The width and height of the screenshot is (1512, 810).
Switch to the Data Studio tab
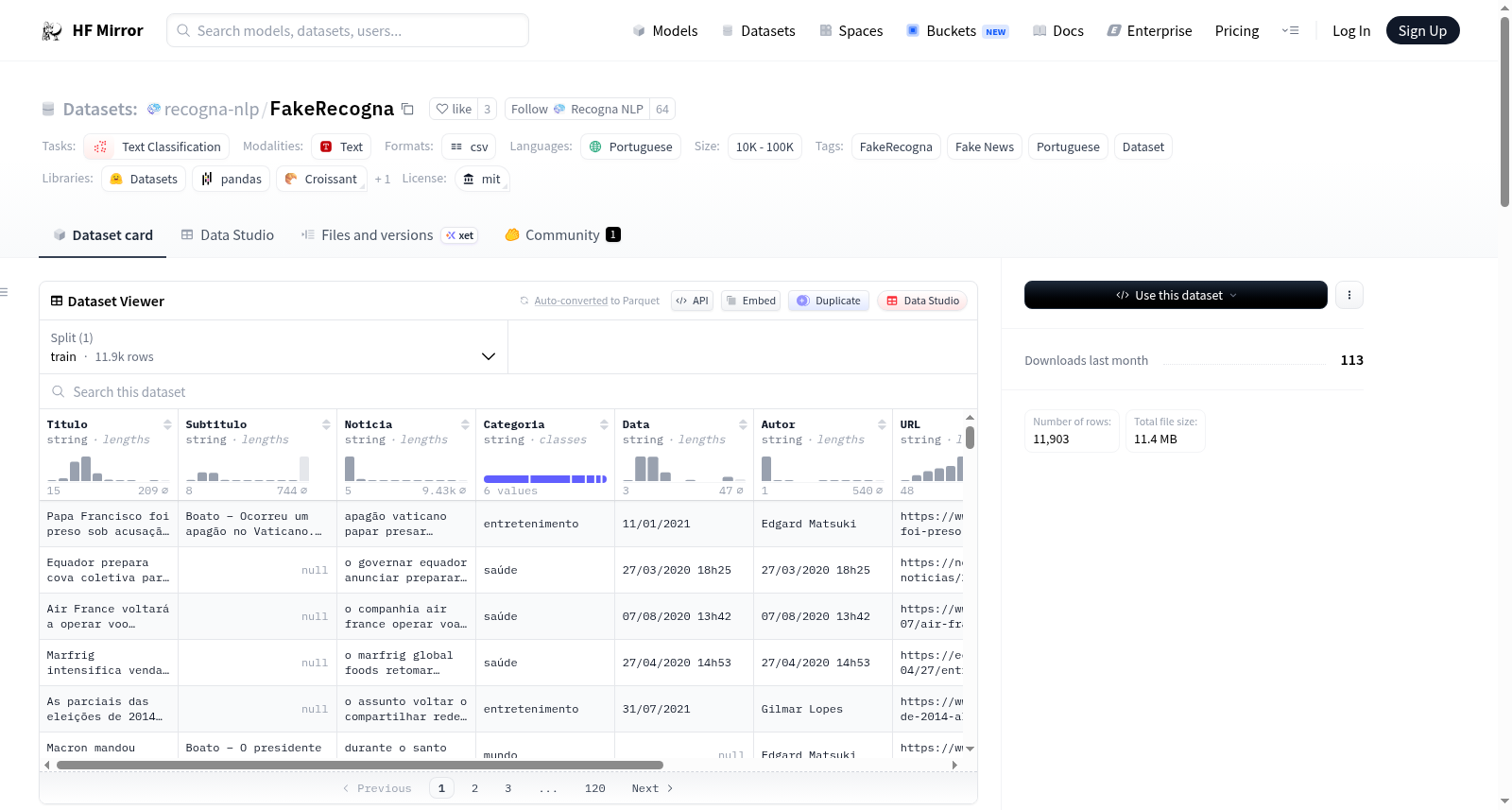pyautogui.click(x=228, y=235)
